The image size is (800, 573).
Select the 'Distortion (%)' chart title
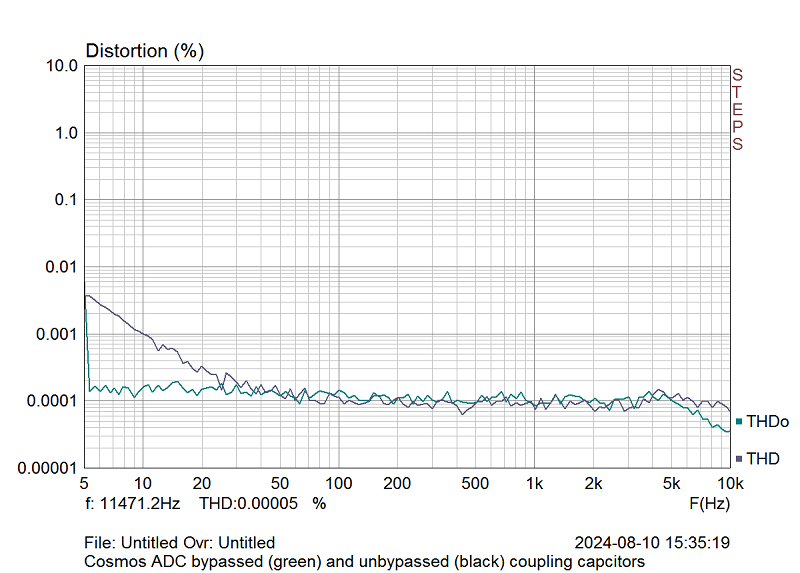(x=145, y=51)
